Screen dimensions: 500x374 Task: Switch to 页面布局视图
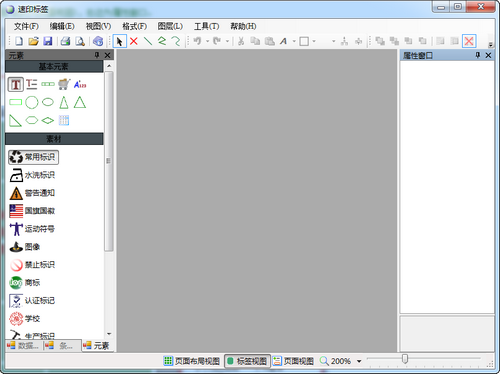tap(192, 361)
